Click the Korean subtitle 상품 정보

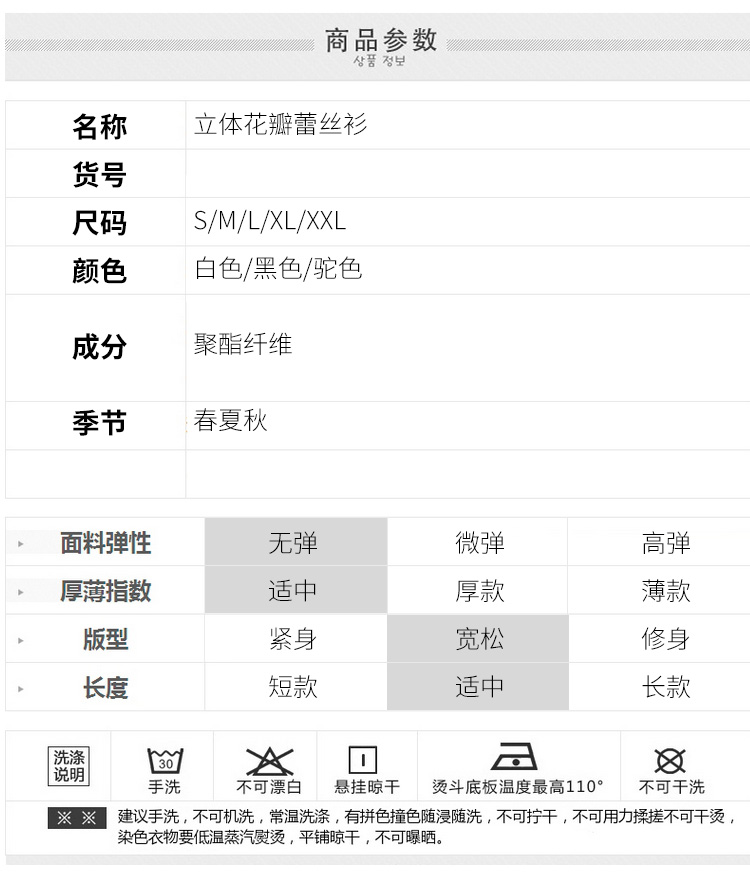[x=379, y=60]
